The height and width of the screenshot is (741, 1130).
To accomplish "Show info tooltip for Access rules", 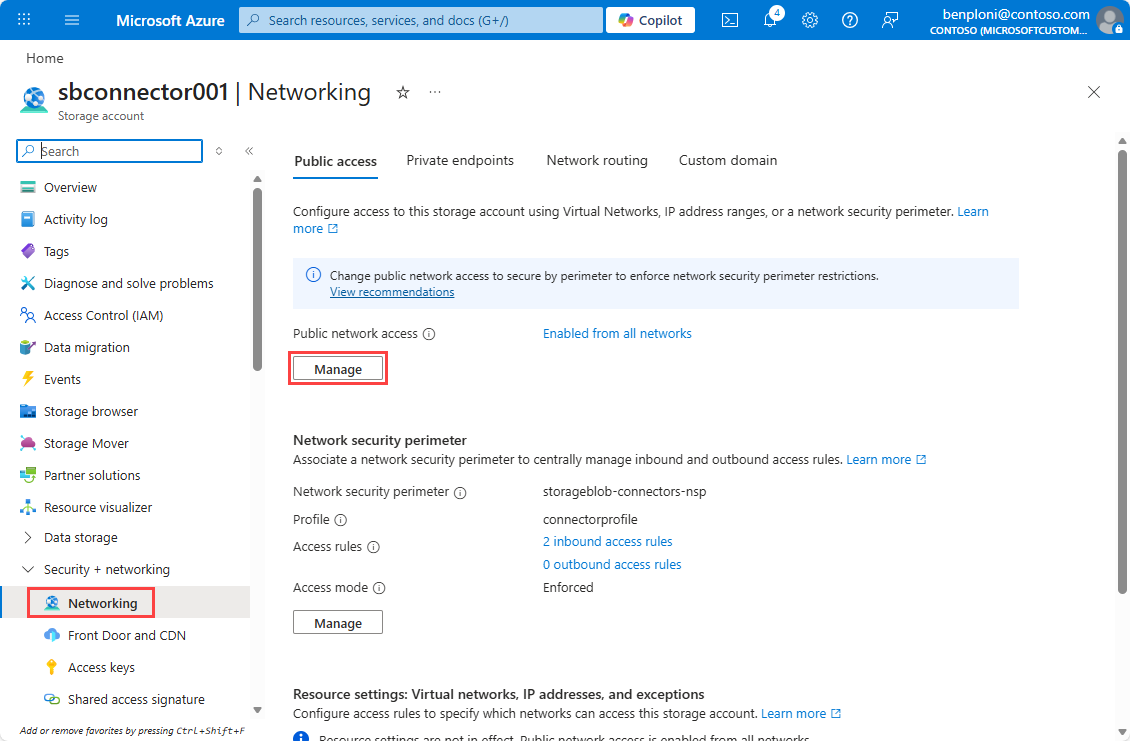I will pos(373,547).
